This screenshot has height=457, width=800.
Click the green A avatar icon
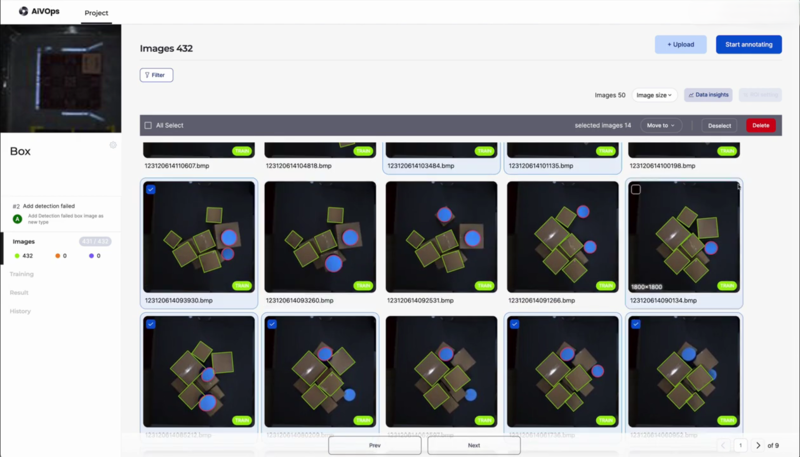point(17,218)
